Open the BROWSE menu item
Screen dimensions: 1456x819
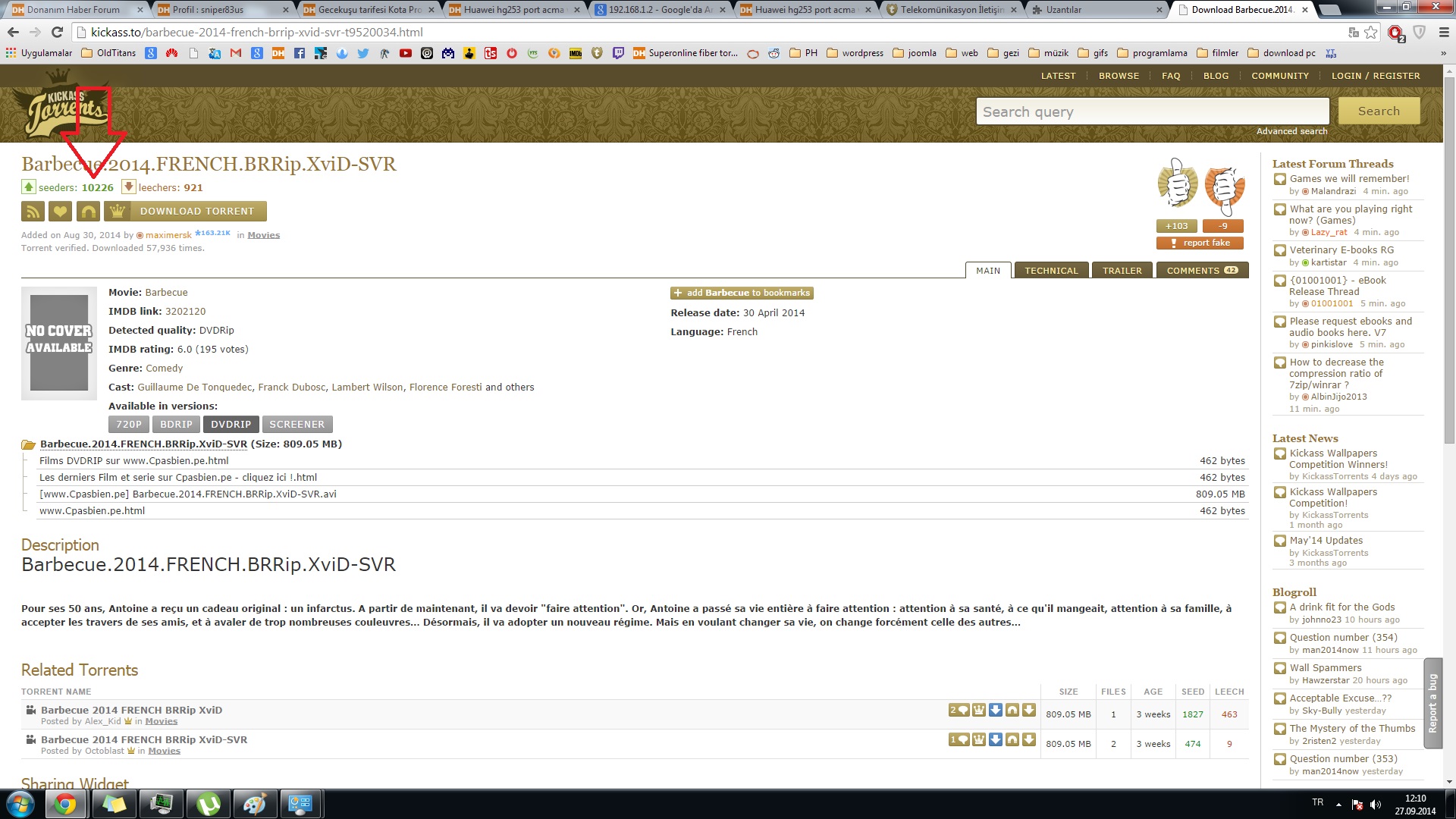(1119, 76)
